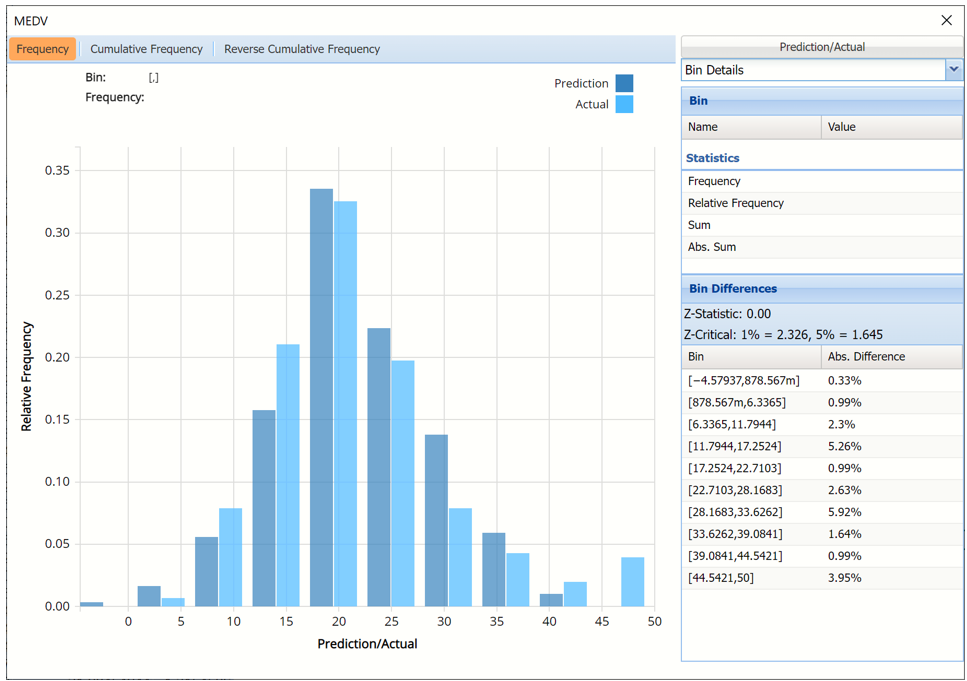Click the Abs. Difference column header
This screenshot has width=967, height=681.
(x=891, y=357)
